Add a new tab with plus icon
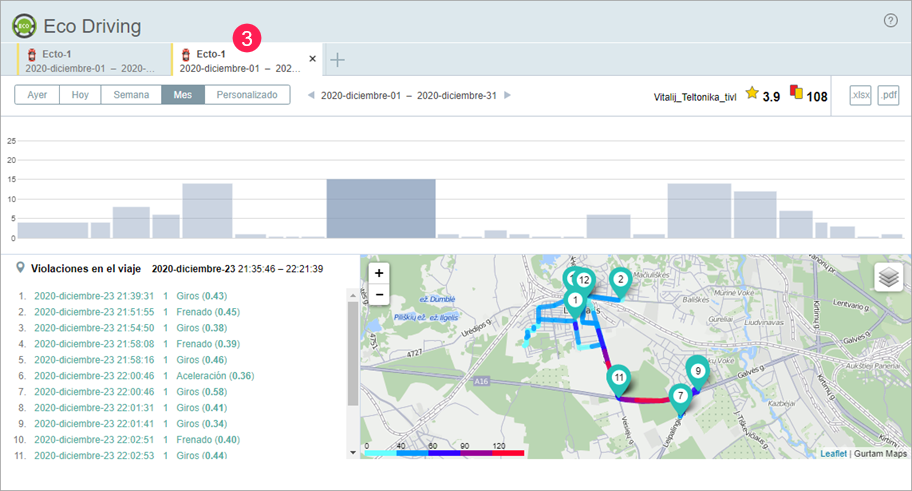The height and width of the screenshot is (491, 912). click(x=338, y=60)
